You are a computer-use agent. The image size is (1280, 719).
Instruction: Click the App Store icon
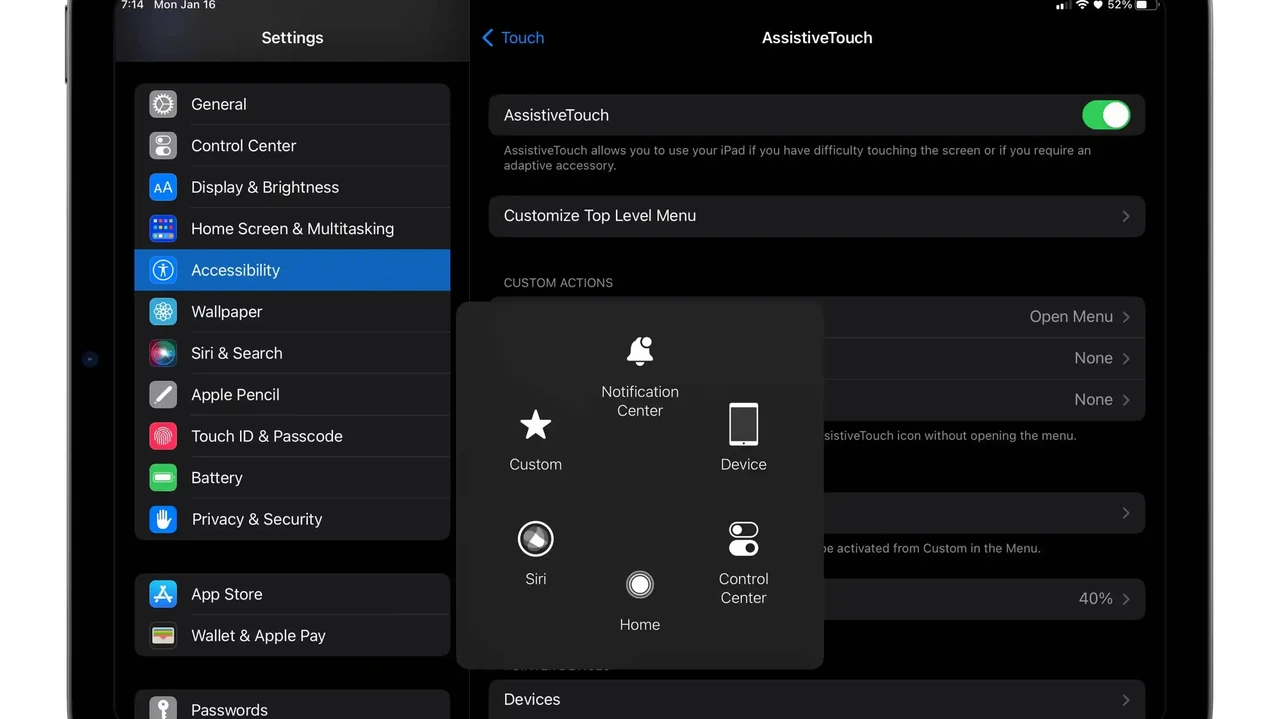pos(163,594)
